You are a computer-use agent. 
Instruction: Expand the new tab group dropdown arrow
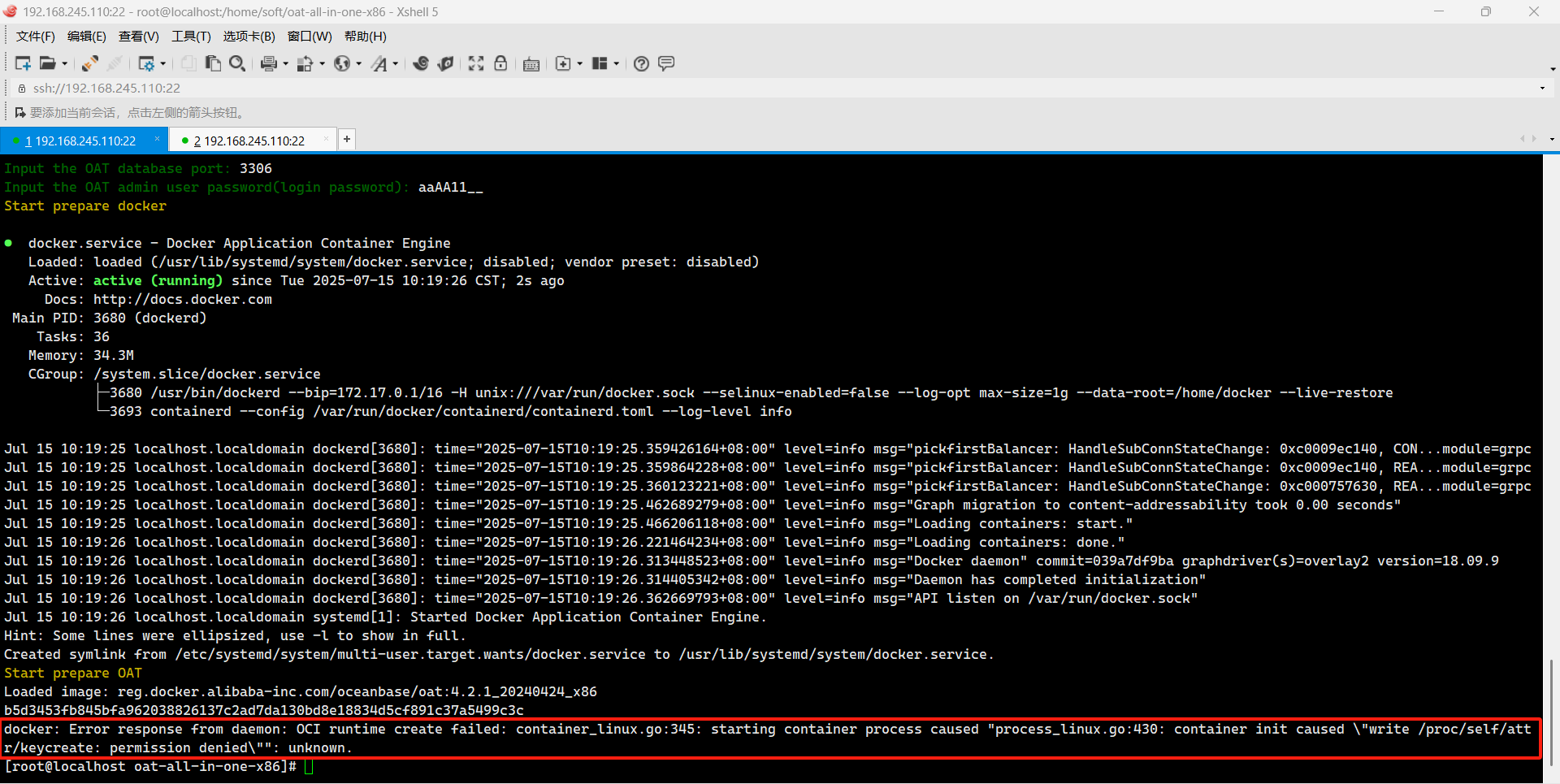[579, 63]
